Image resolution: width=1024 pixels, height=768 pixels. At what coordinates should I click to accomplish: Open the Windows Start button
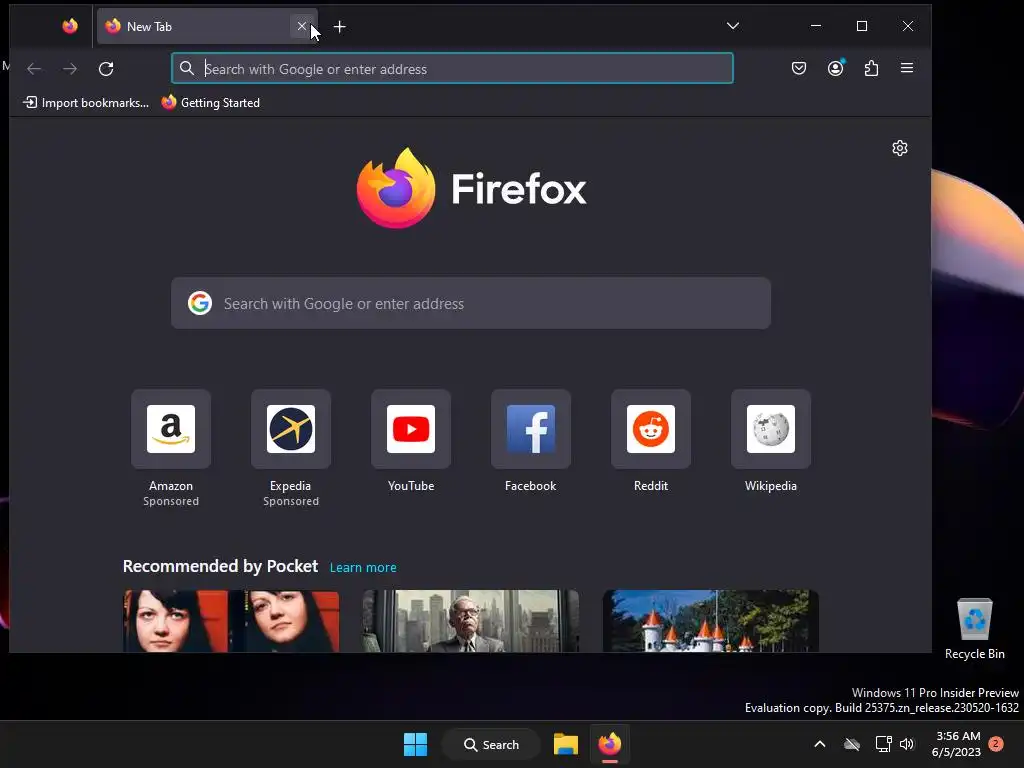click(x=415, y=744)
